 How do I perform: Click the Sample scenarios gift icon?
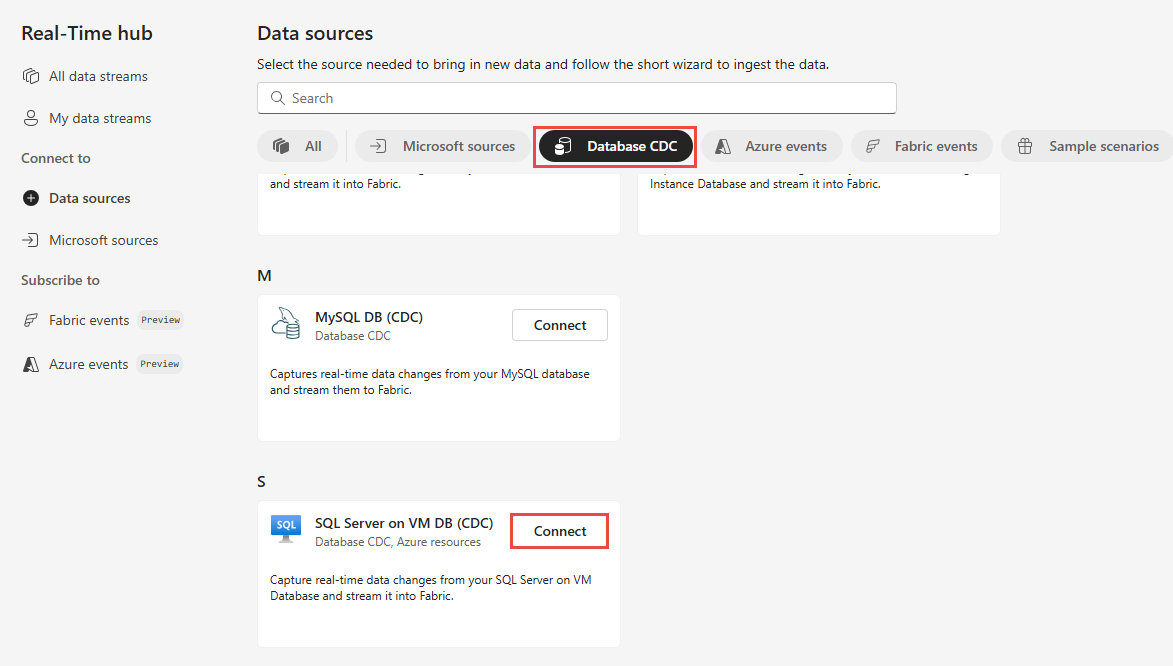pyautogui.click(x=1025, y=147)
